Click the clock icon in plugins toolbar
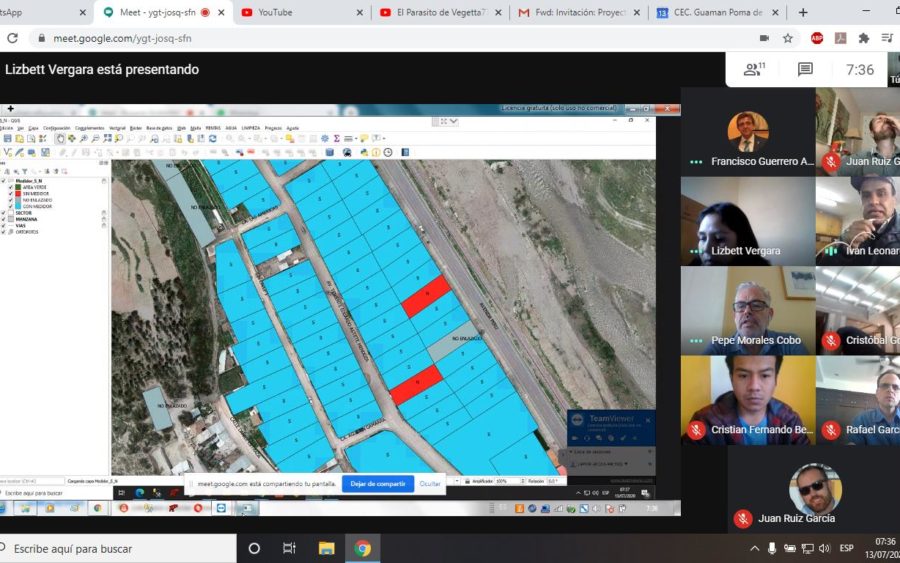900x563 pixels. [x=388, y=152]
